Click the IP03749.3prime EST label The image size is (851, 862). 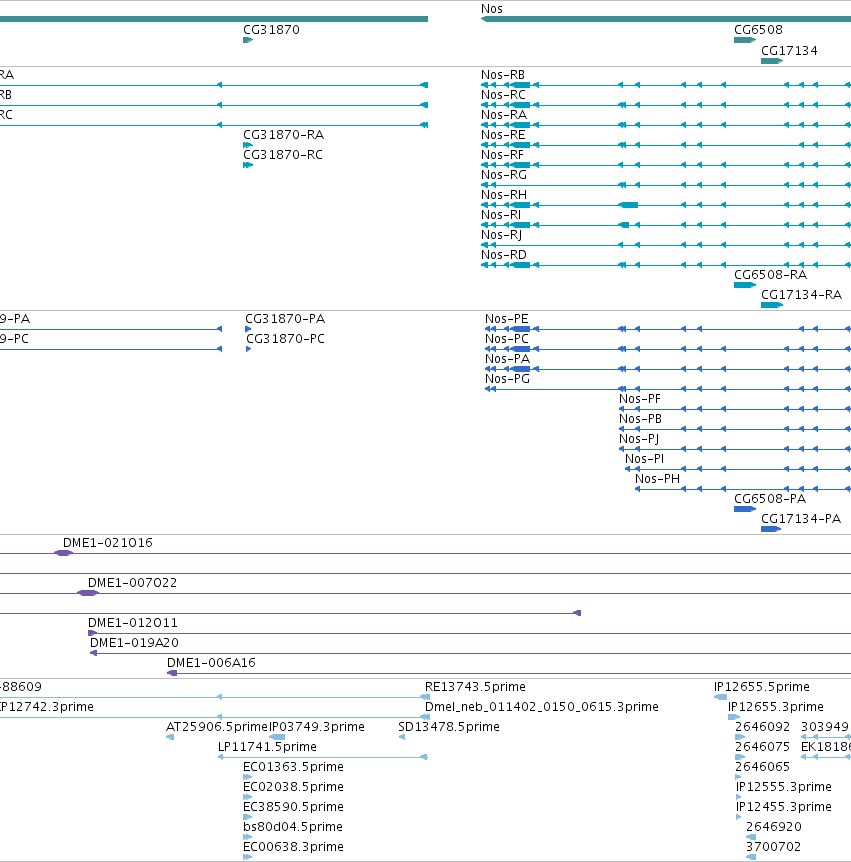317,727
